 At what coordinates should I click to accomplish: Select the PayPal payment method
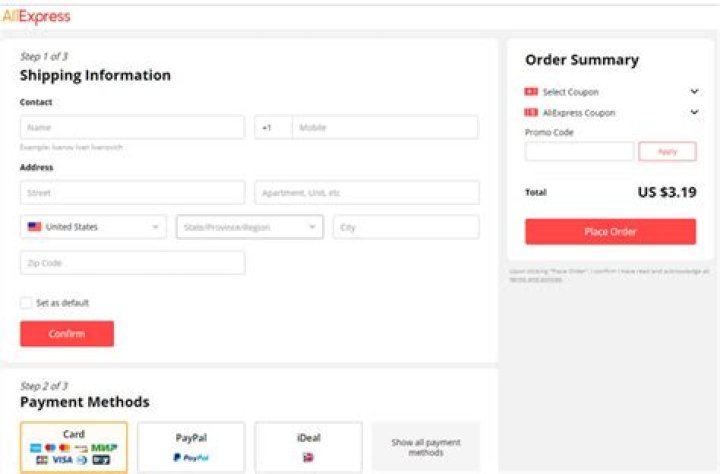pyautogui.click(x=191, y=446)
